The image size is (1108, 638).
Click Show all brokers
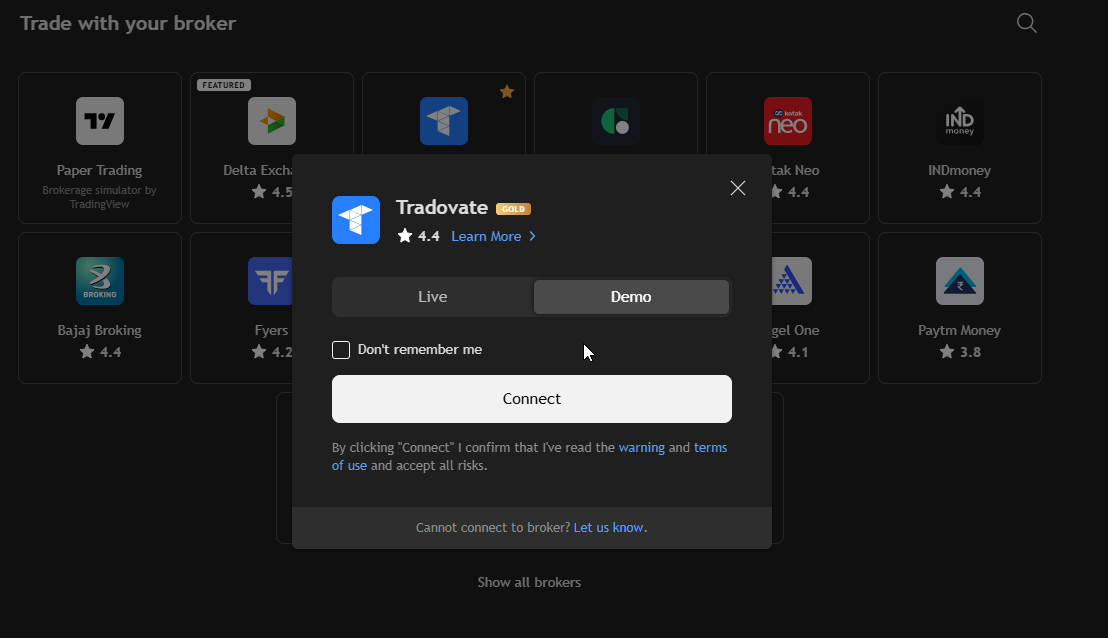529,582
